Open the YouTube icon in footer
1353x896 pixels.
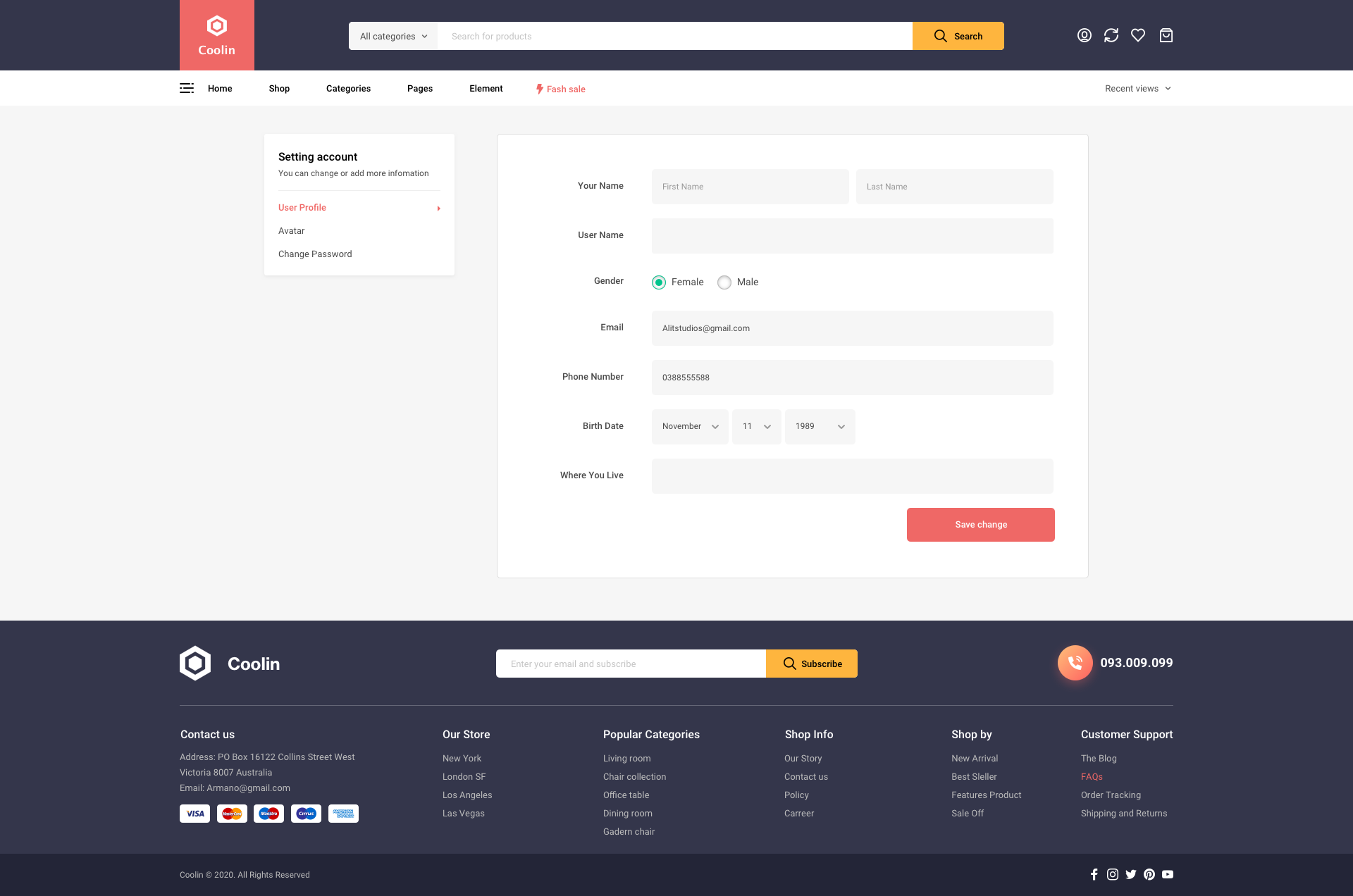[1168, 874]
